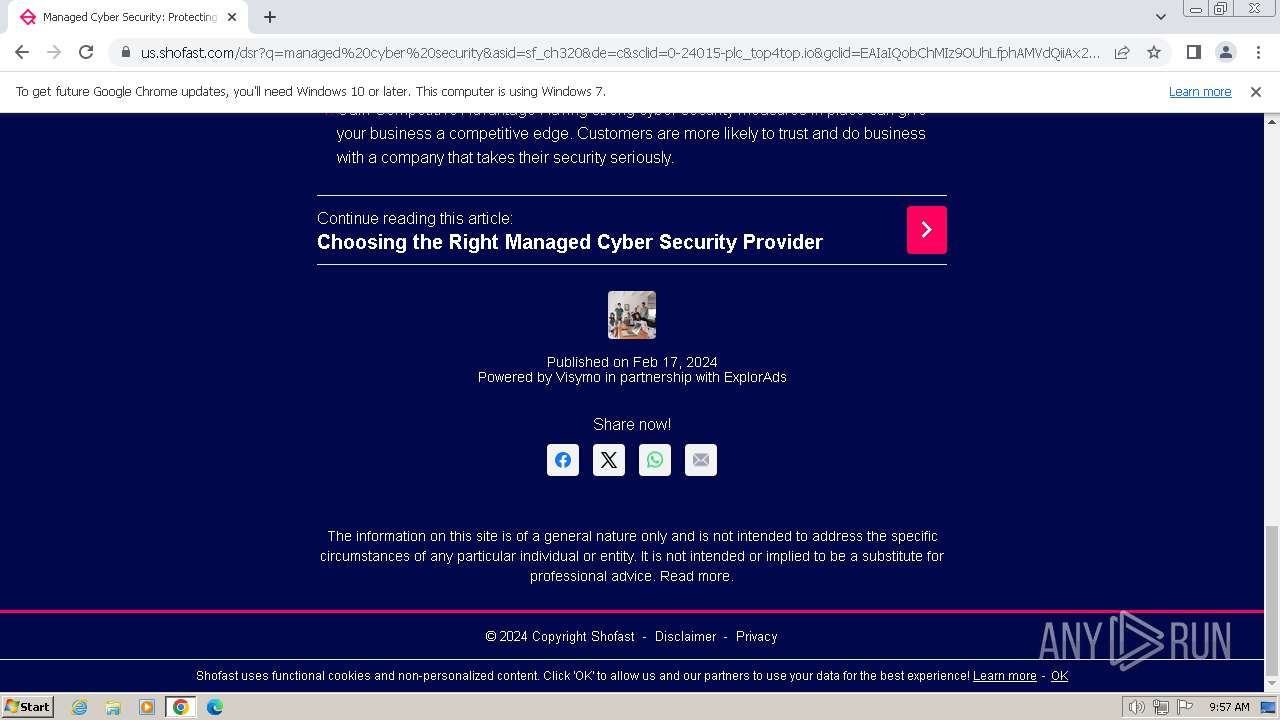The height and width of the screenshot is (720, 1280).
Task: Bookmark this tab with star icon
Action: 1154,52
